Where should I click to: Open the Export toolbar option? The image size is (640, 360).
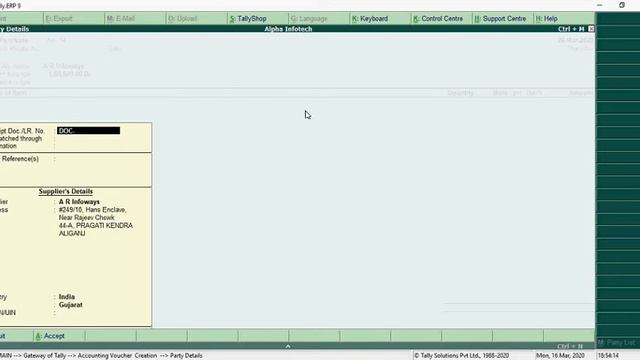(59, 19)
